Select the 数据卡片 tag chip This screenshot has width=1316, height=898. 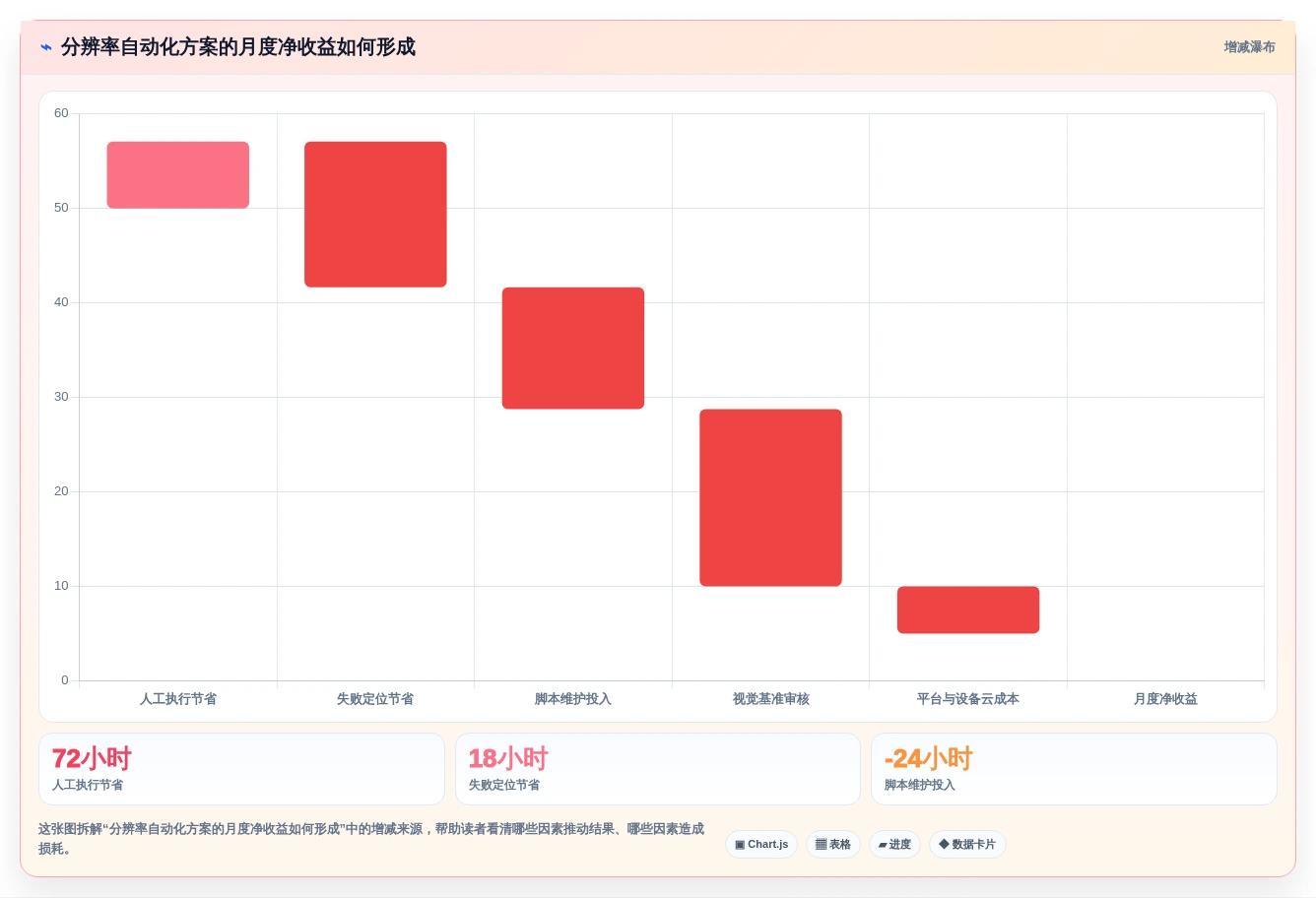967,845
